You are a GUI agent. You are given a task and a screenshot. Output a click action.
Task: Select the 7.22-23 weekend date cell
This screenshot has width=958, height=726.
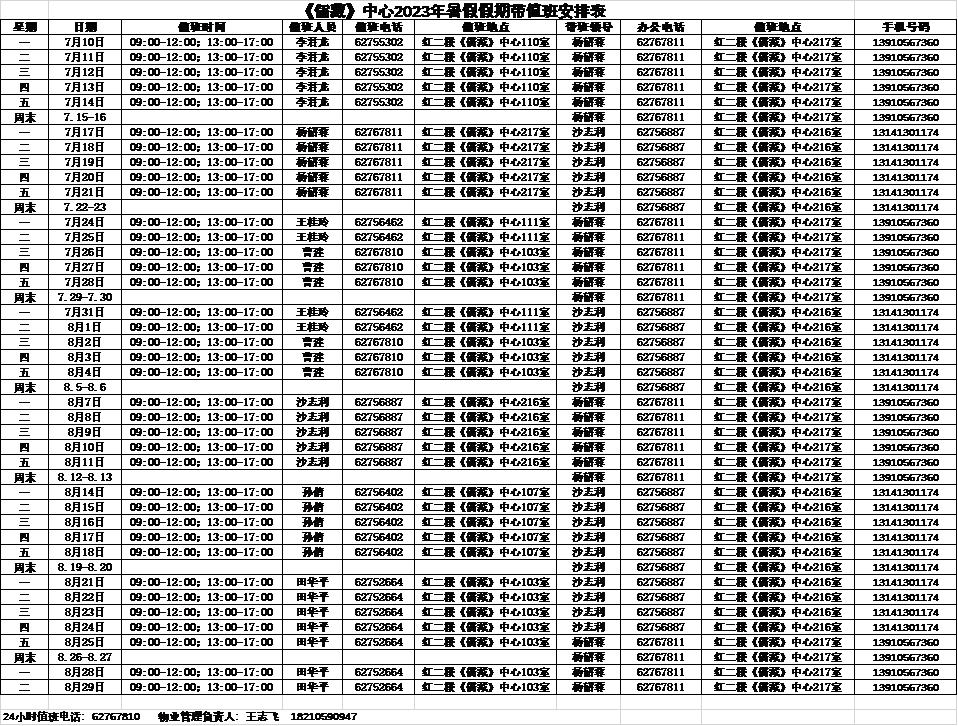(85, 207)
